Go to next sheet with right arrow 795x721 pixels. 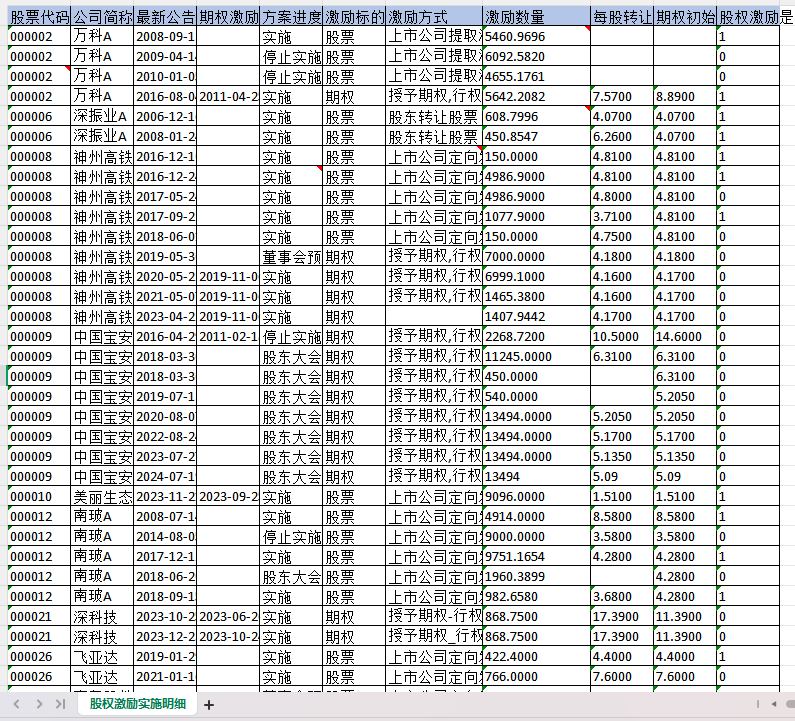pyautogui.click(x=39, y=704)
